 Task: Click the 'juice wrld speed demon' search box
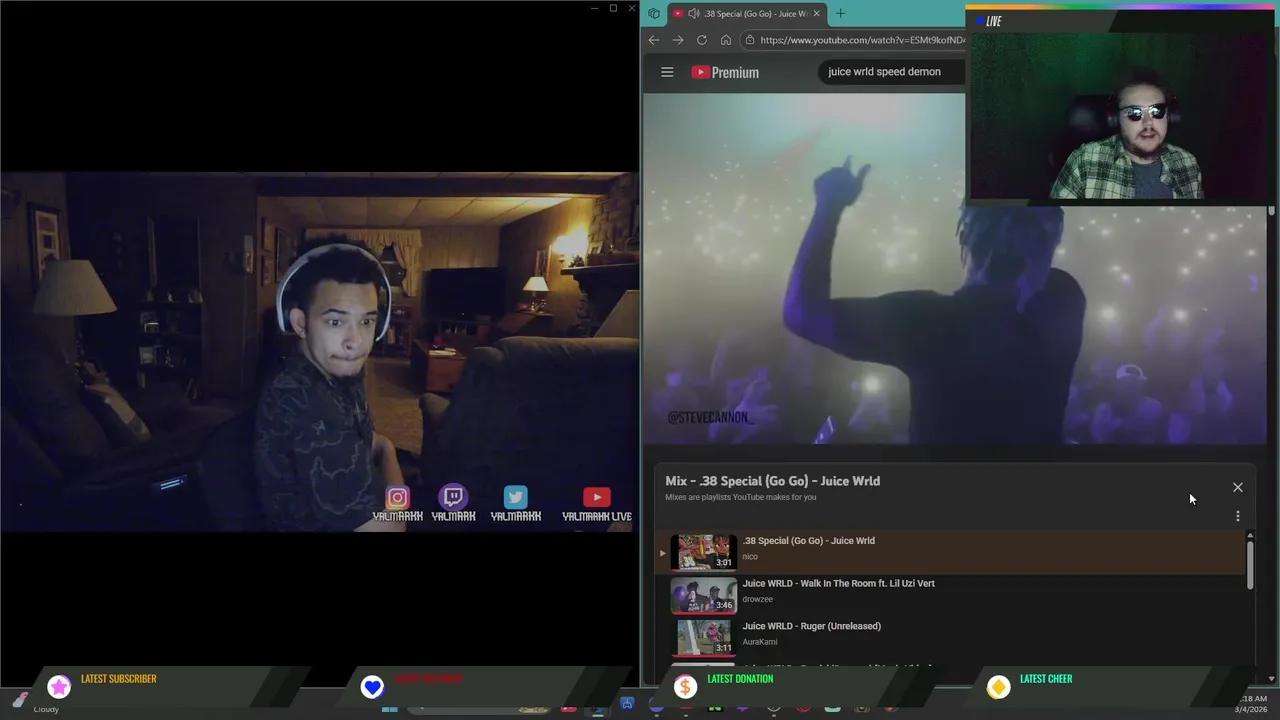[890, 72]
